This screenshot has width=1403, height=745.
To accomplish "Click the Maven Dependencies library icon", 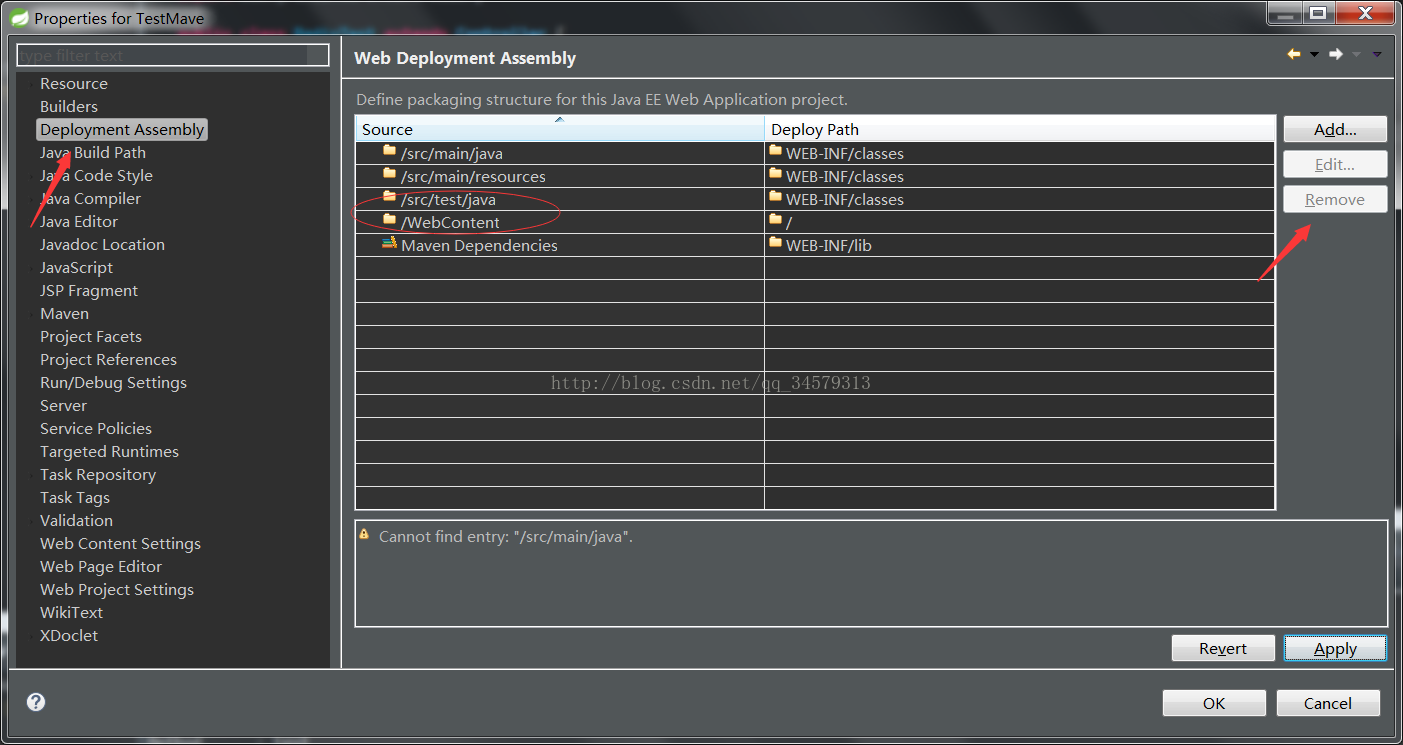I will click(x=389, y=244).
